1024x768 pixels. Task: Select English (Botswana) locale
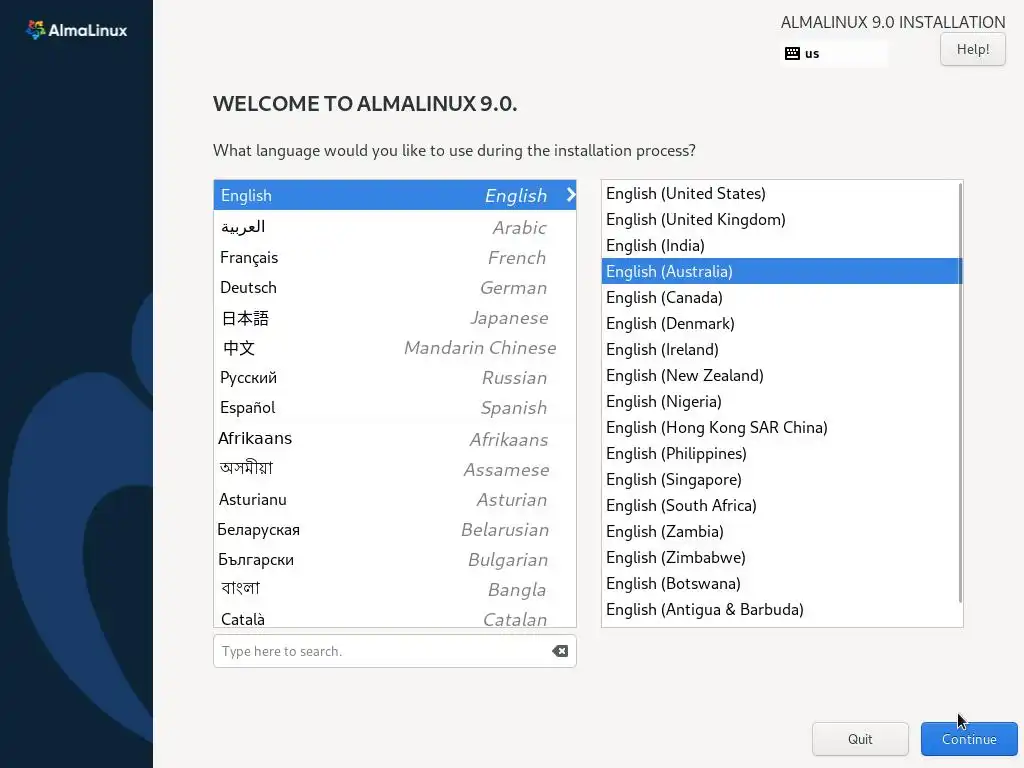pos(780,583)
